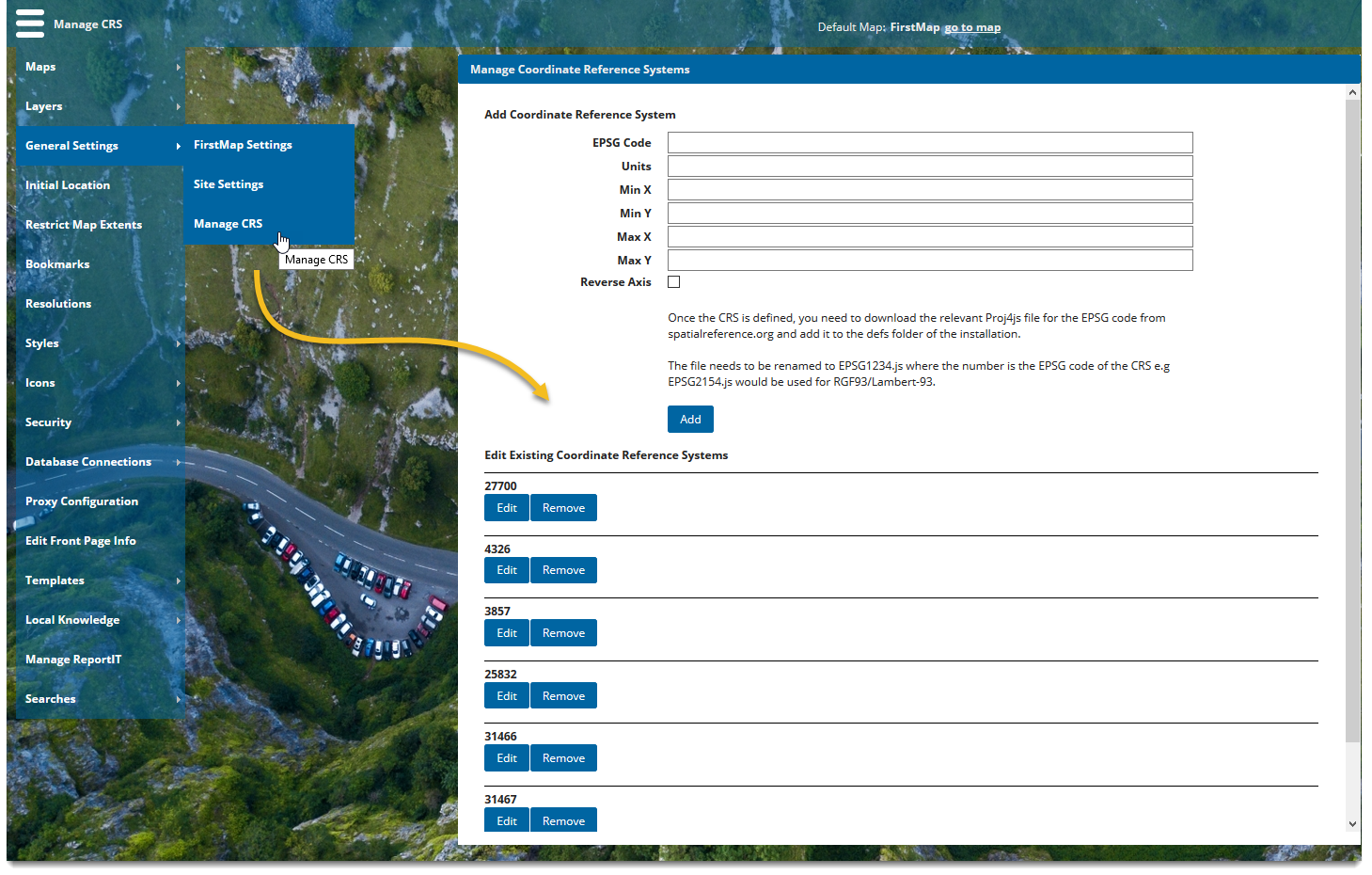Expand the Maps submenu arrow
1372x875 pixels.
[x=178, y=67]
